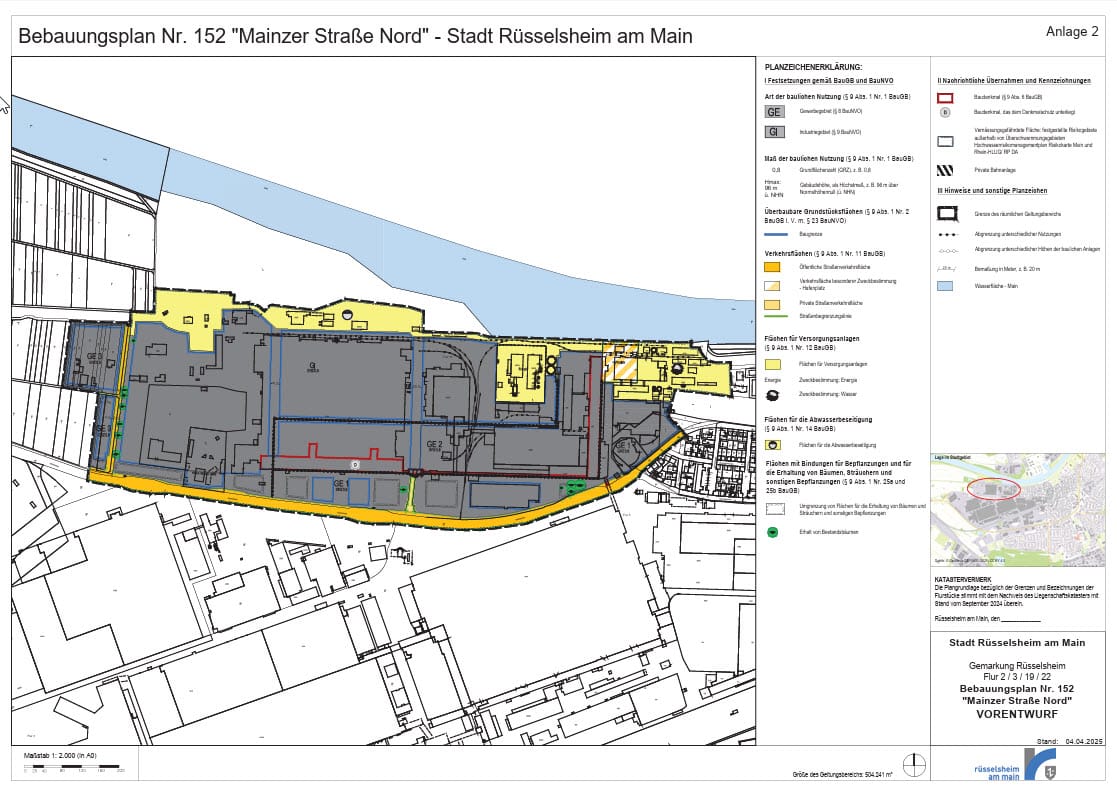Click the red Baudenkmal outline symbol
Image resolution: width=1117 pixels, height=790 pixels.
[x=945, y=98]
